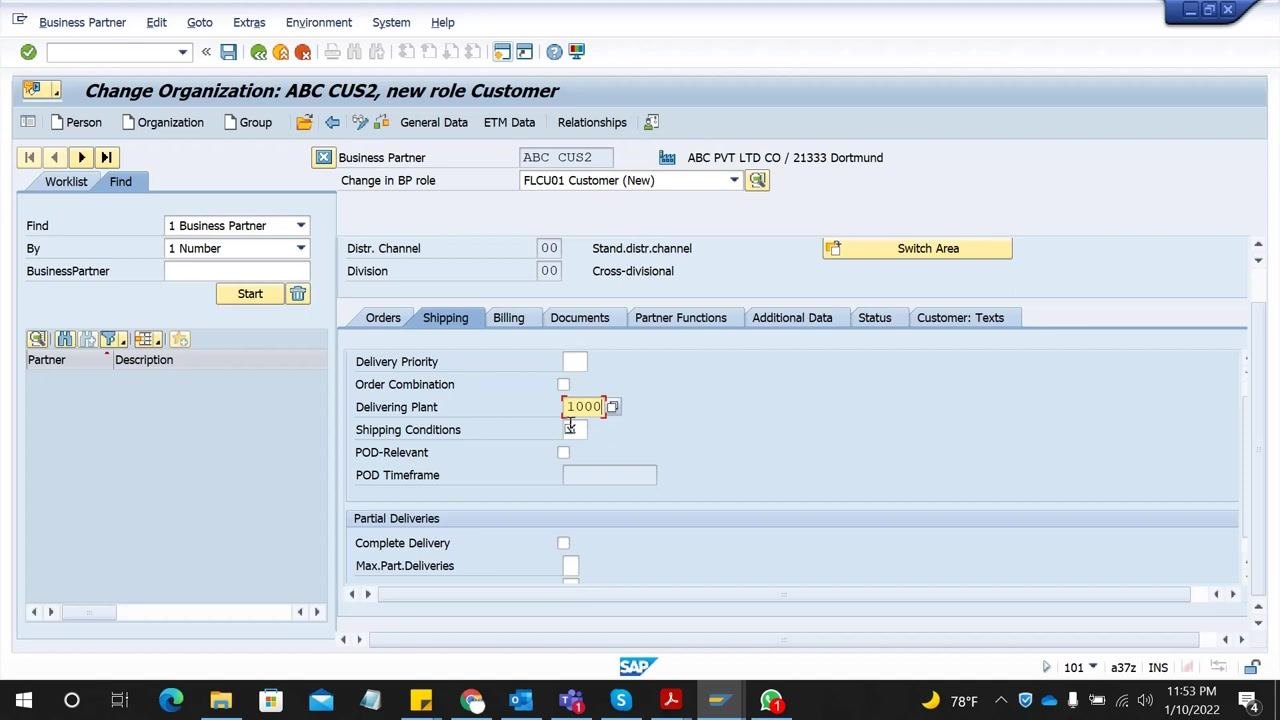
Task: Click the blue back arrow in the application toolbar
Action: (332, 122)
